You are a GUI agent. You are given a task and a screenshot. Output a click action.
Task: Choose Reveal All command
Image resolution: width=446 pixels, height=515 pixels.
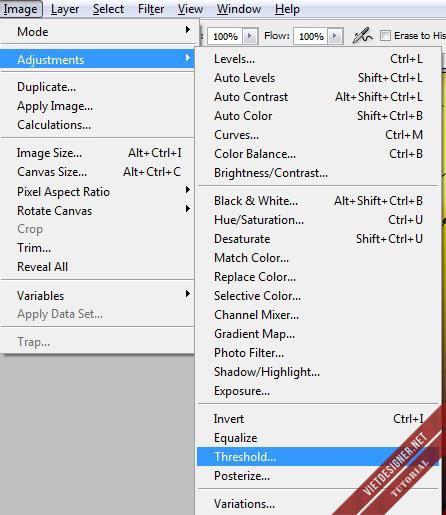(97, 266)
